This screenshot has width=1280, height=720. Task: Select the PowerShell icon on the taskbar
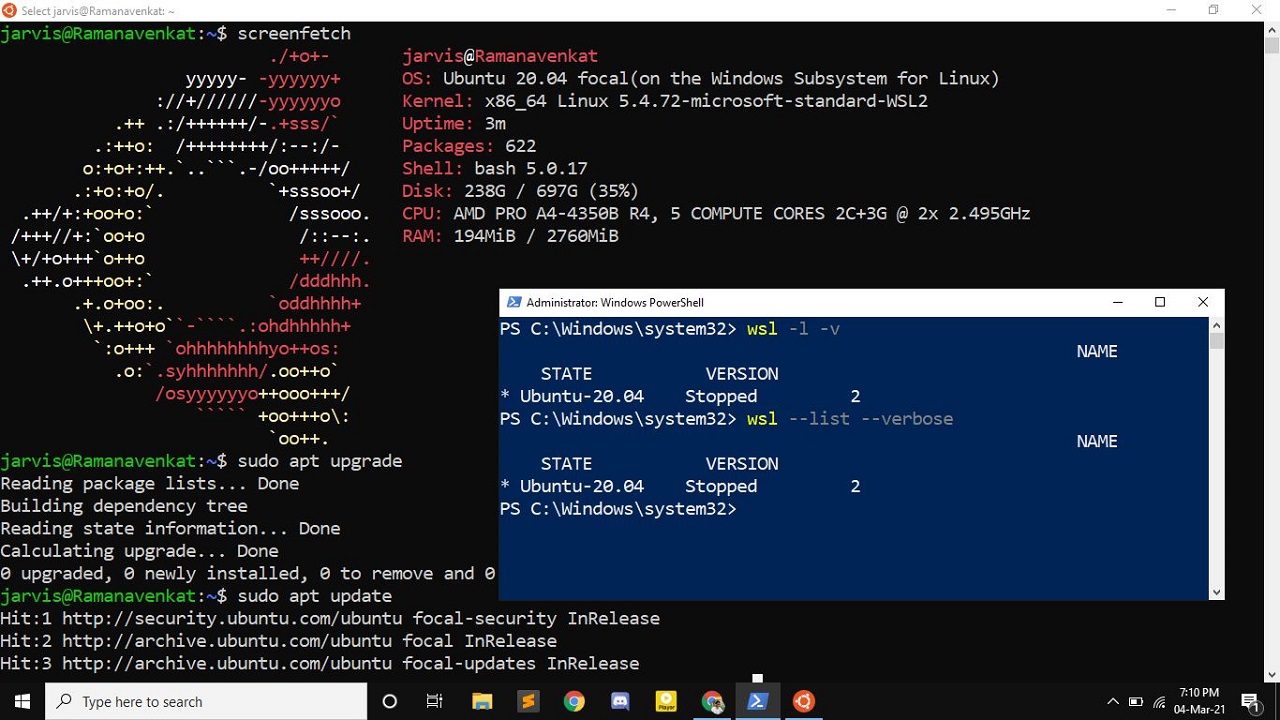tap(758, 701)
